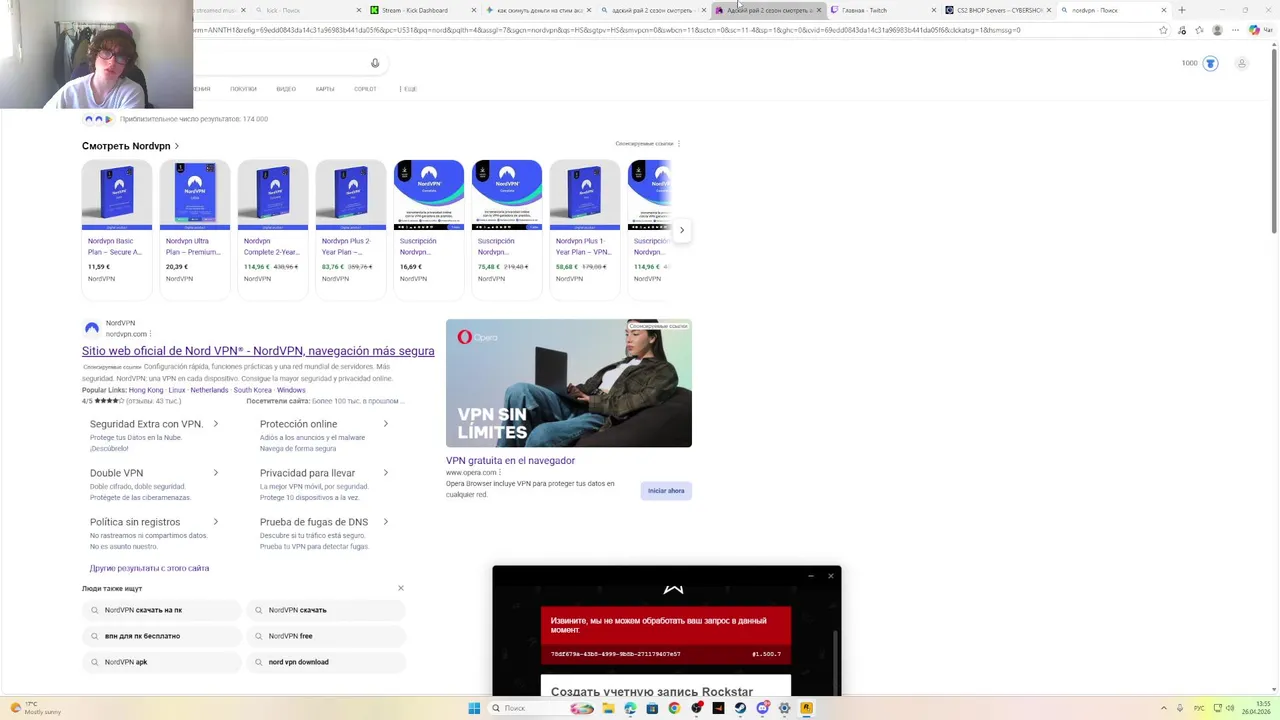Viewport: 1280px width, 720px height.
Task: Open the Copilot icon in browser toolbar
Action: 1255,30
